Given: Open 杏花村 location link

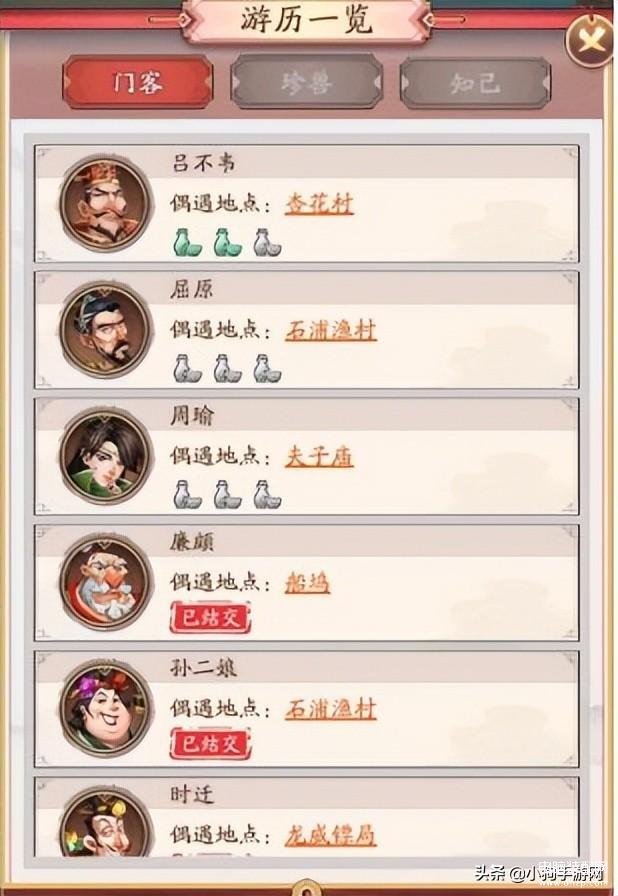Looking at the screenshot, I should pos(319,204).
